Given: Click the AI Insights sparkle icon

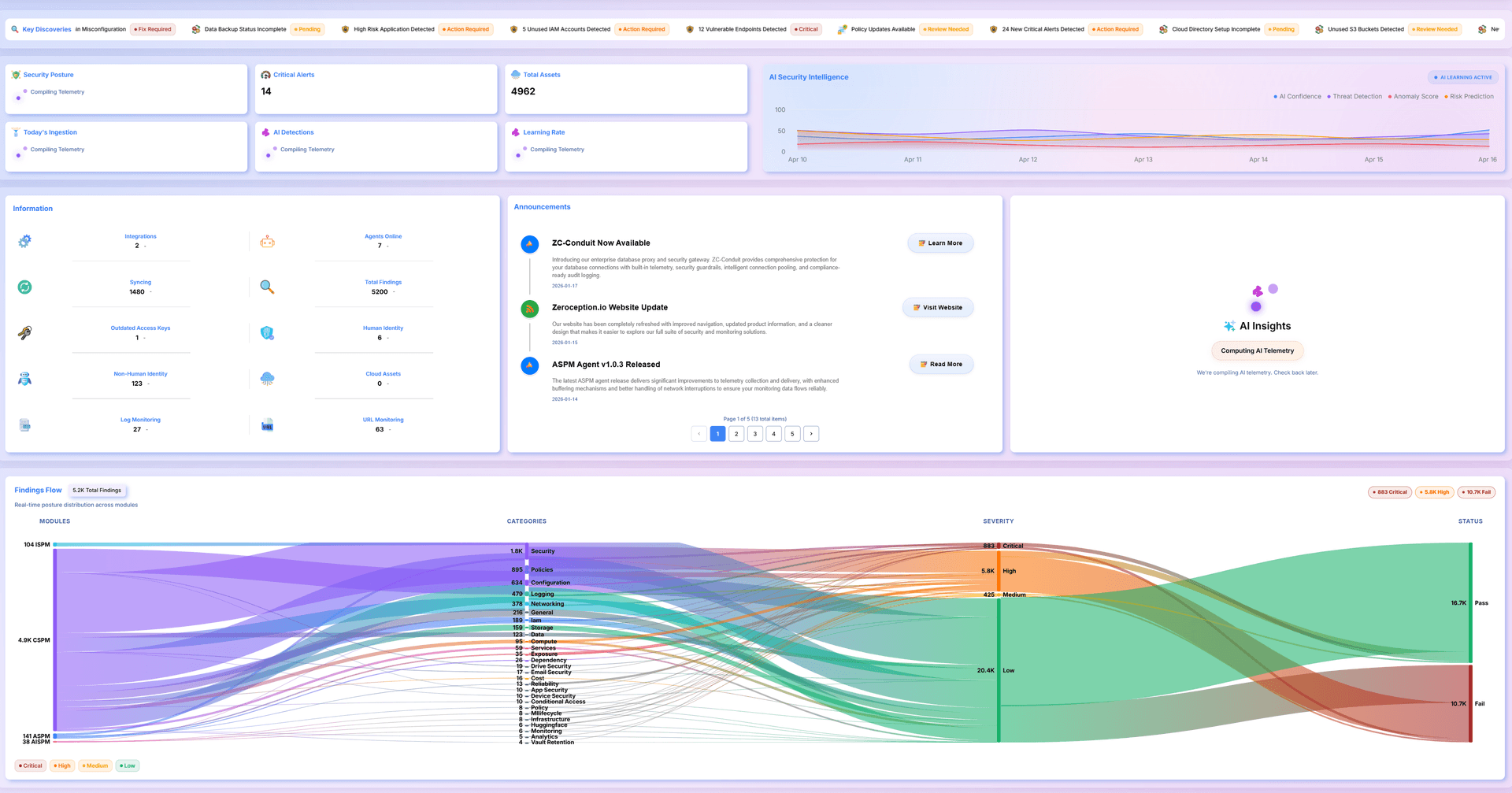Looking at the screenshot, I should (1229, 326).
